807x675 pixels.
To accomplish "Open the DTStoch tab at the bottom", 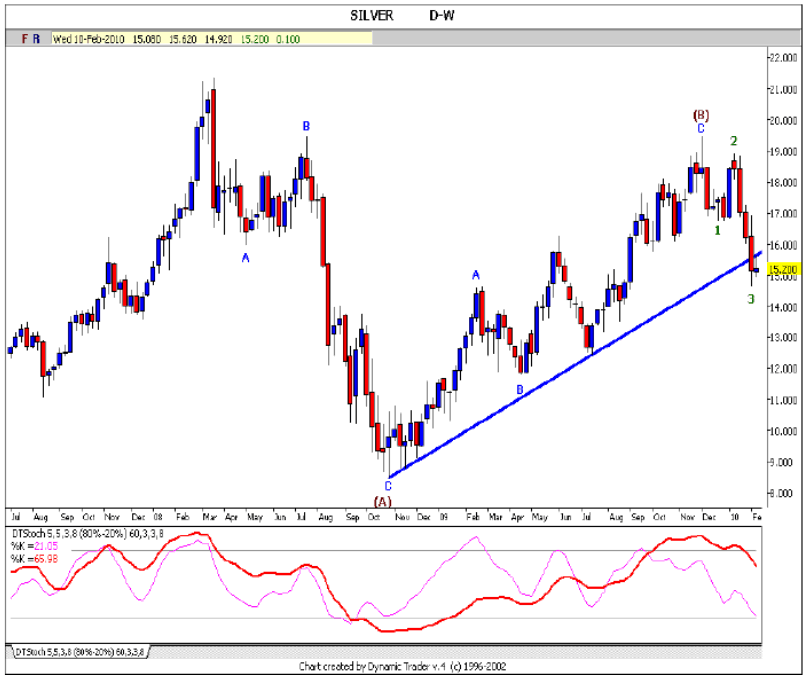I will click(78, 651).
